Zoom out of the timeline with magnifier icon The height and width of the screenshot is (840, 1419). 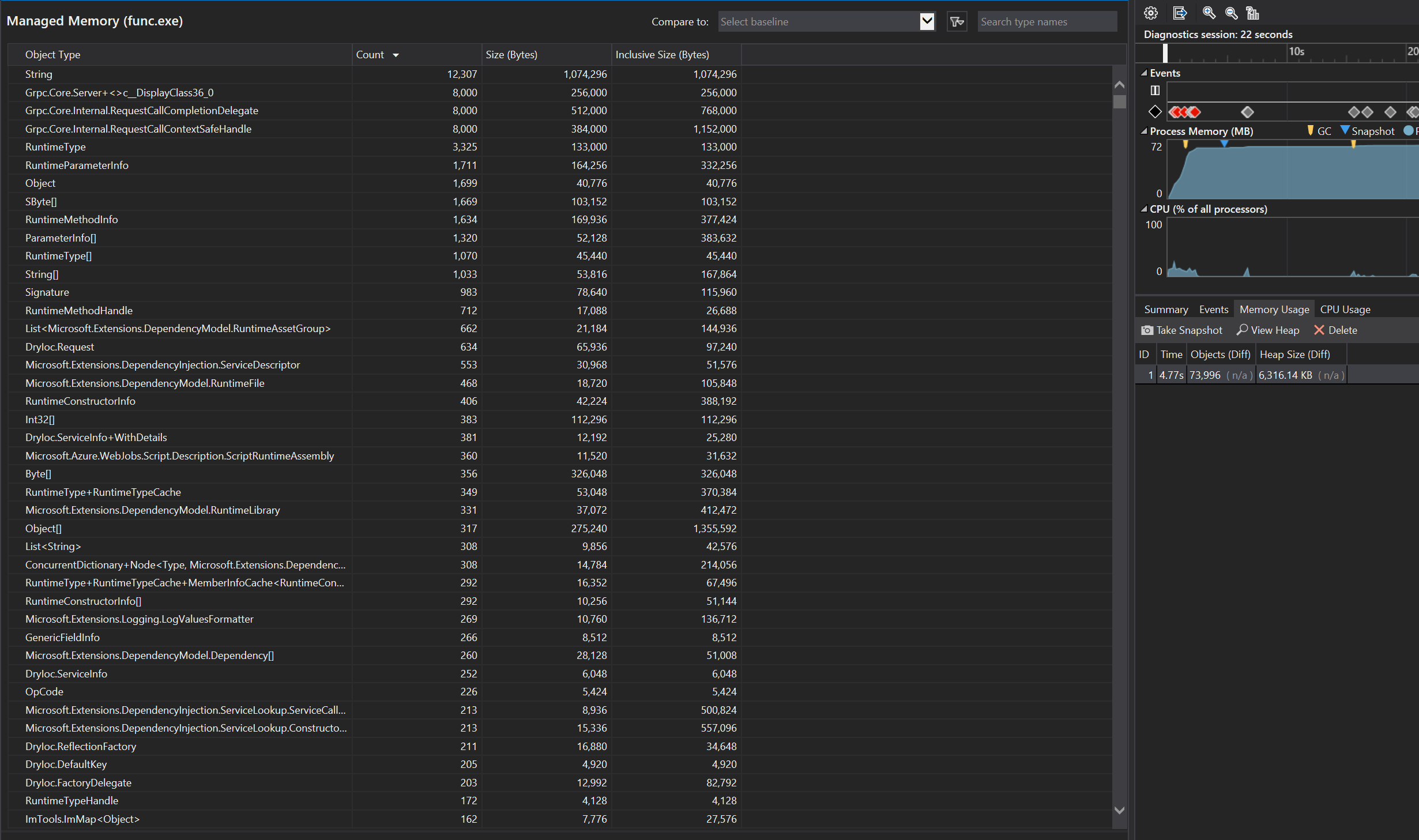click(1230, 13)
